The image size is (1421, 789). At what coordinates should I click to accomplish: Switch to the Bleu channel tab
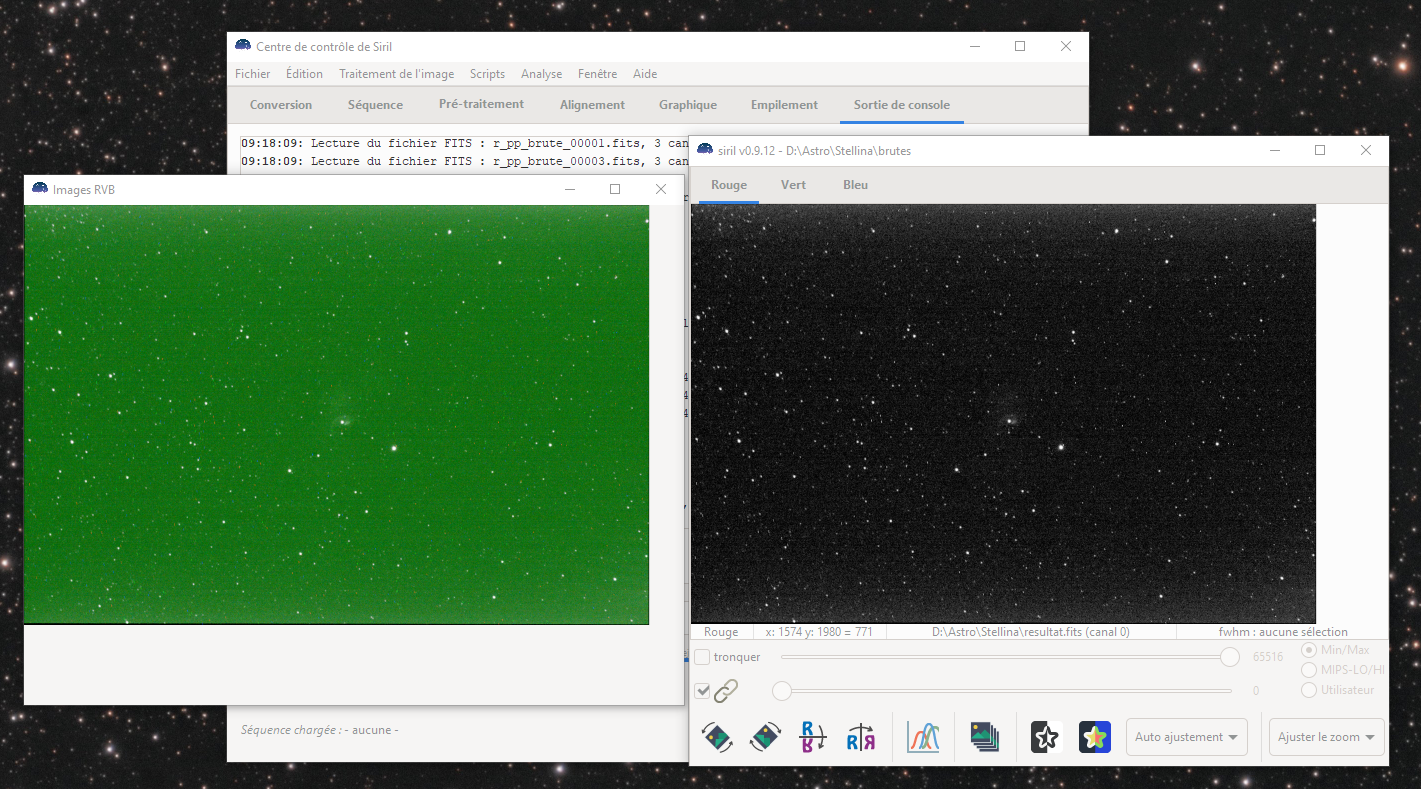pyautogui.click(x=855, y=185)
